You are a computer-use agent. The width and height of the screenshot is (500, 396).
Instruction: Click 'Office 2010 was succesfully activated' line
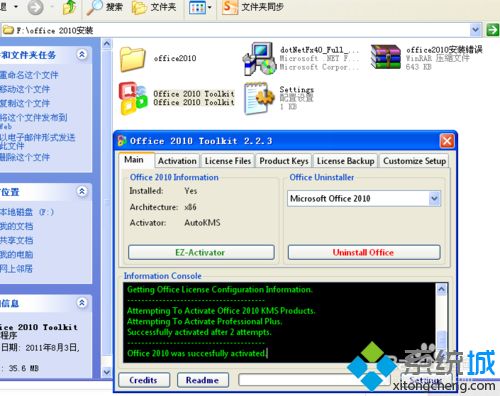[197, 353]
